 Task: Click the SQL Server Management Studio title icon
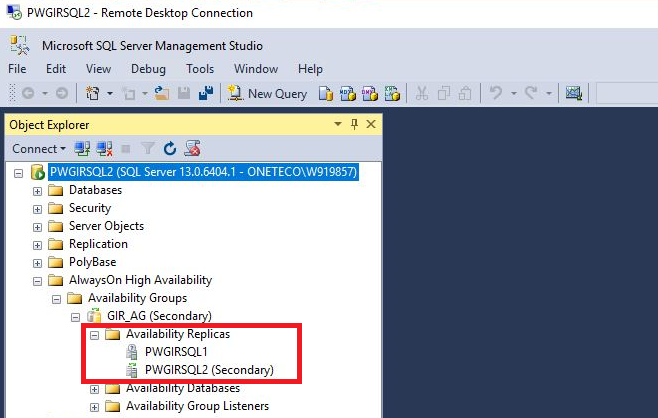[20, 45]
